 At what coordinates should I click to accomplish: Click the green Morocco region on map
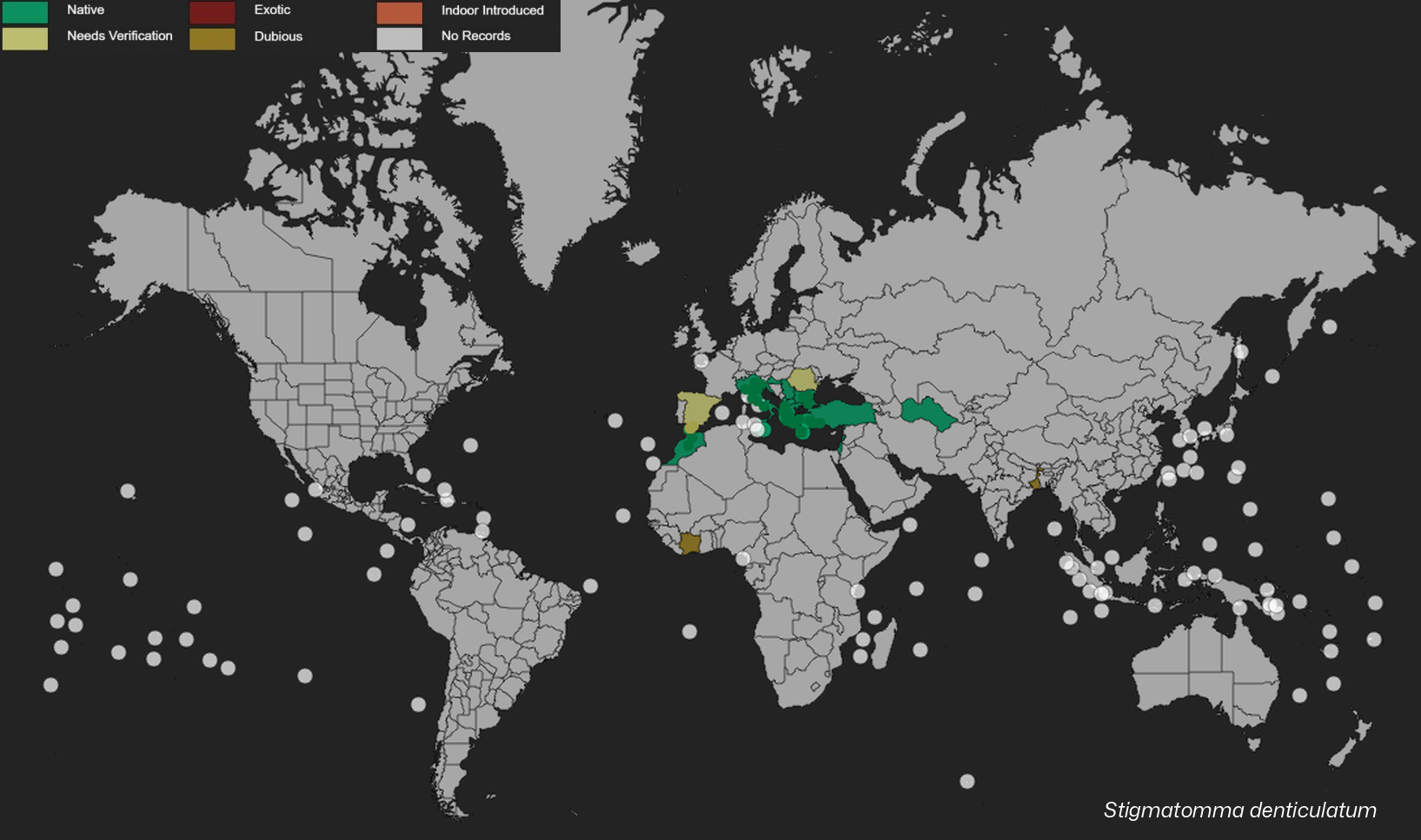(688, 447)
